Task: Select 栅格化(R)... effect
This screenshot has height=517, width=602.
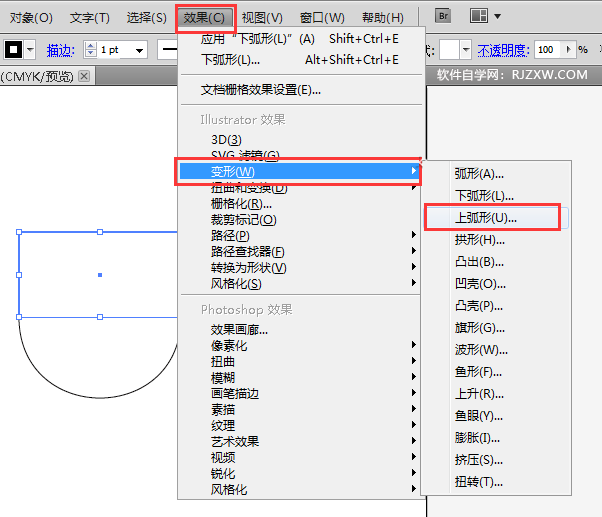Action: pos(300,204)
